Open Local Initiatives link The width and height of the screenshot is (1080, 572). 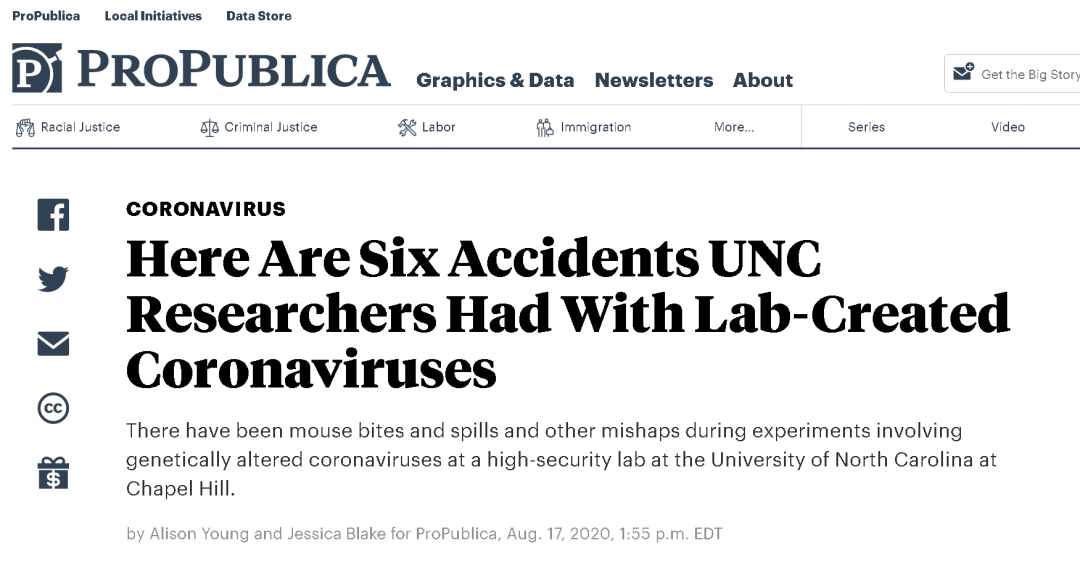[x=153, y=16]
